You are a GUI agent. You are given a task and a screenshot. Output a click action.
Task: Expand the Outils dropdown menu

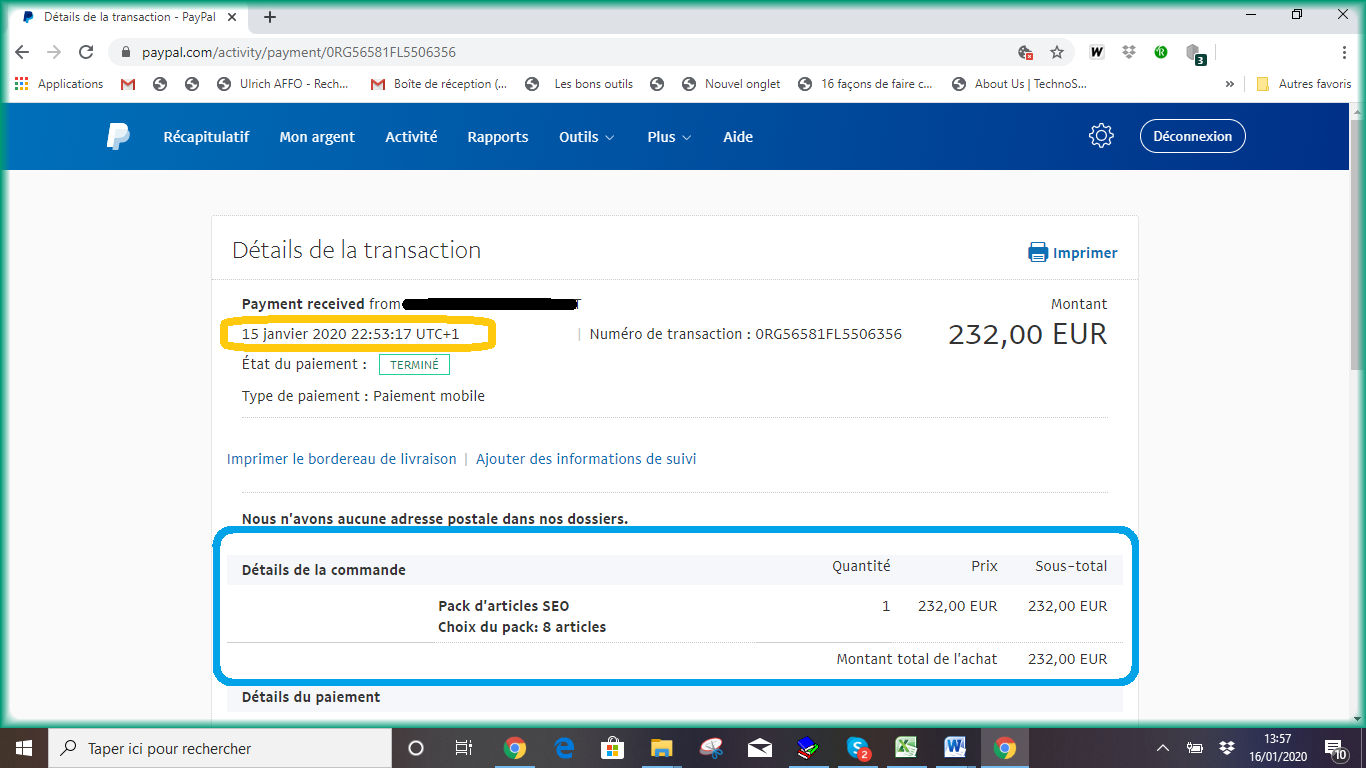586,137
